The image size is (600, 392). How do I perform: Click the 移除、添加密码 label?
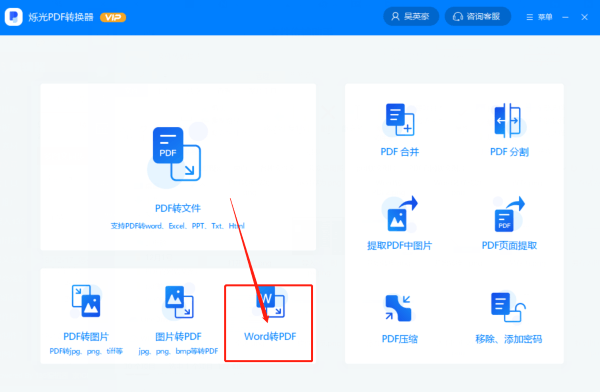(x=509, y=339)
